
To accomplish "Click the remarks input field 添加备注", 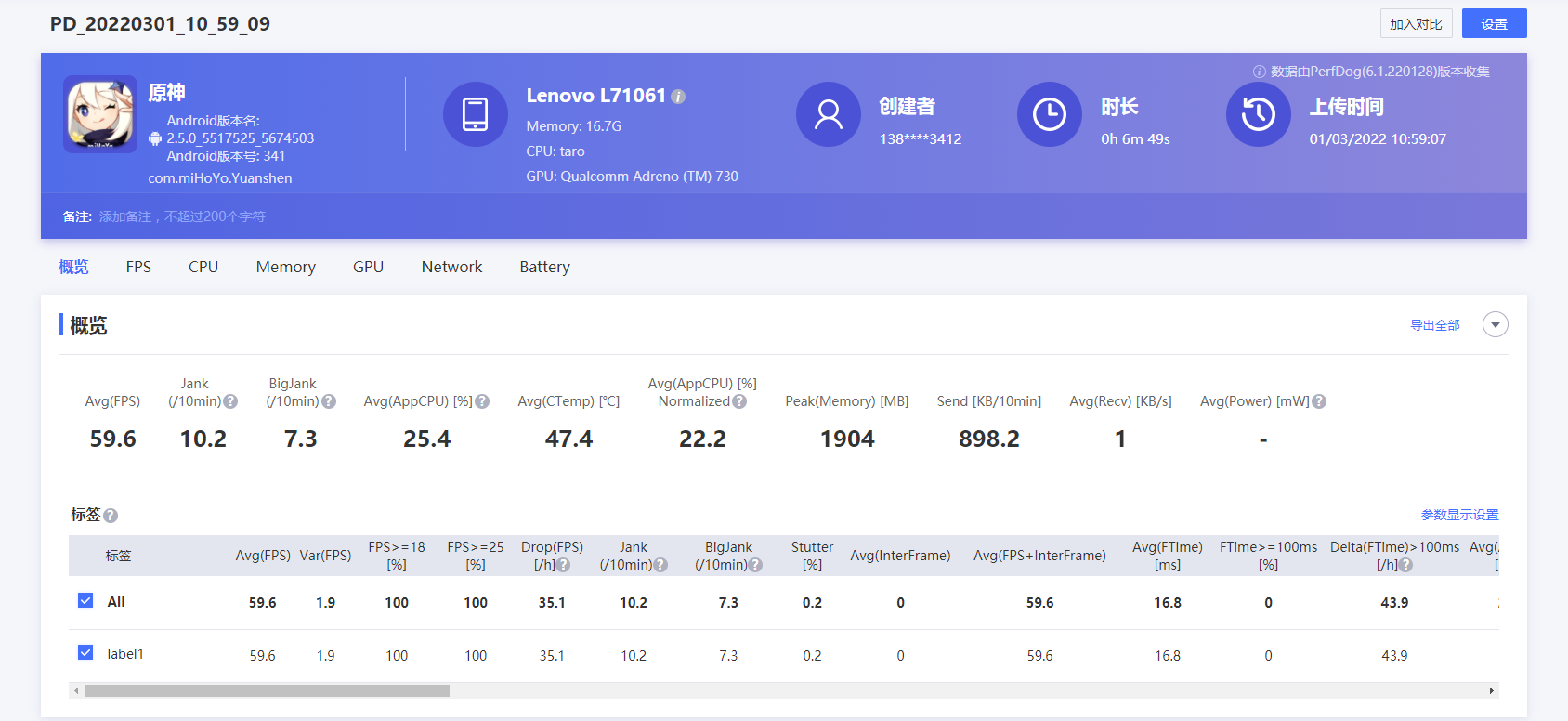I will [x=182, y=216].
